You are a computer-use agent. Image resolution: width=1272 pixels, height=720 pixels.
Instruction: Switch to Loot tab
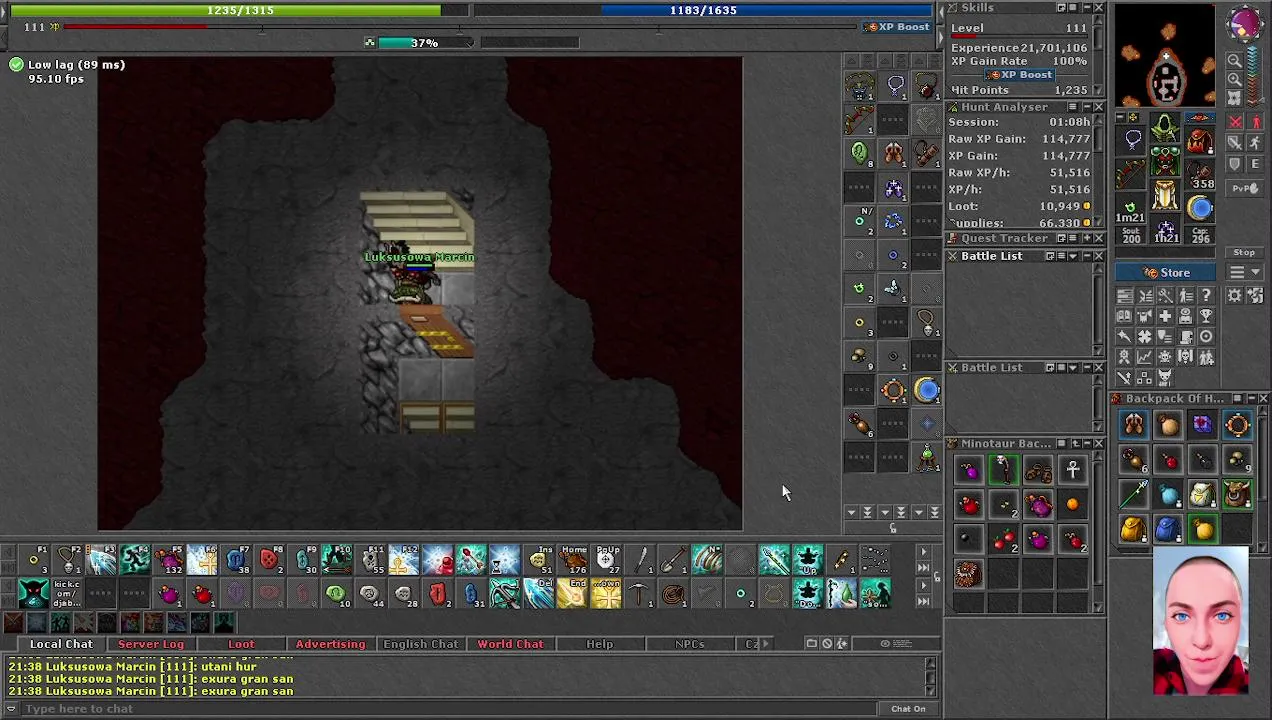pyautogui.click(x=241, y=644)
